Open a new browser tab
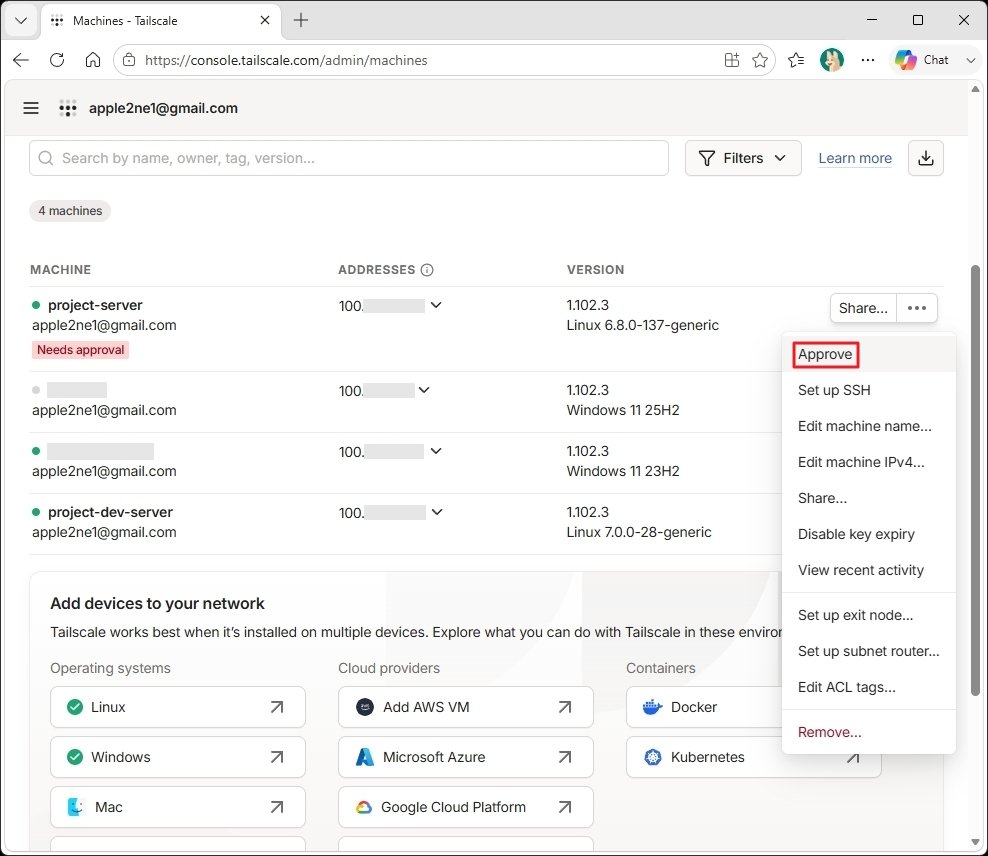The width and height of the screenshot is (988, 856). (x=301, y=20)
